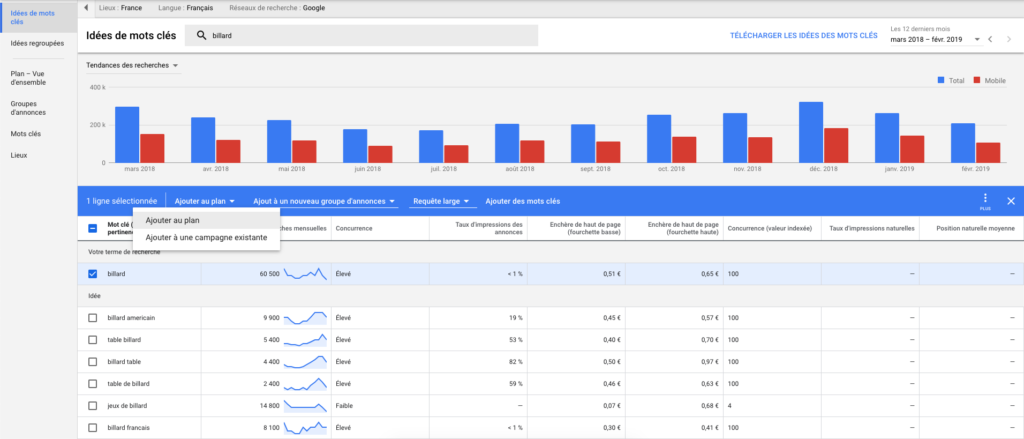Viewport: 1024px width, 439px height.
Task: Expand the Ajouter au plan dropdown
Action: point(204,201)
